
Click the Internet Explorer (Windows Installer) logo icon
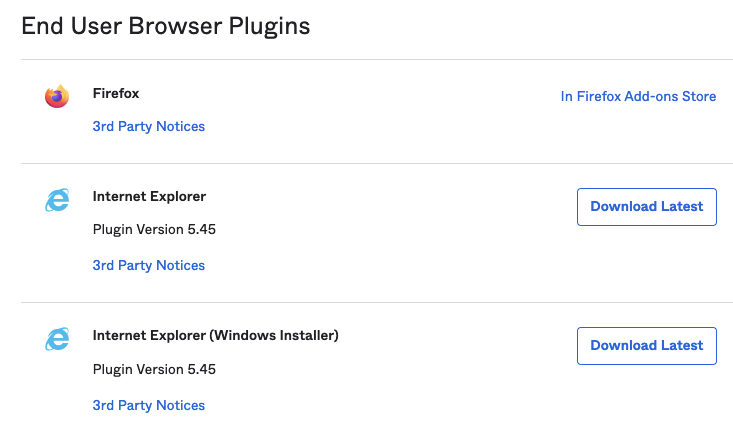pos(57,340)
